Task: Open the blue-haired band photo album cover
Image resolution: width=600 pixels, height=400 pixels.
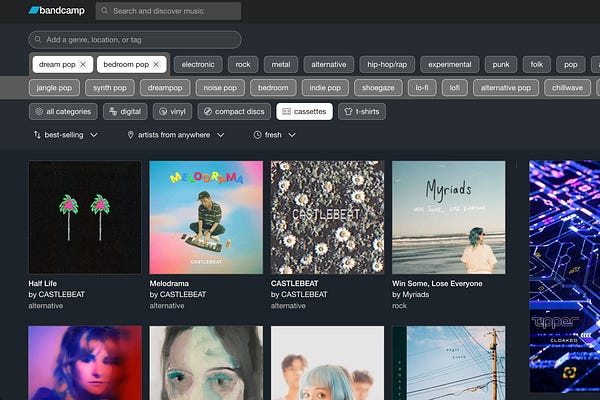Action: 328,363
